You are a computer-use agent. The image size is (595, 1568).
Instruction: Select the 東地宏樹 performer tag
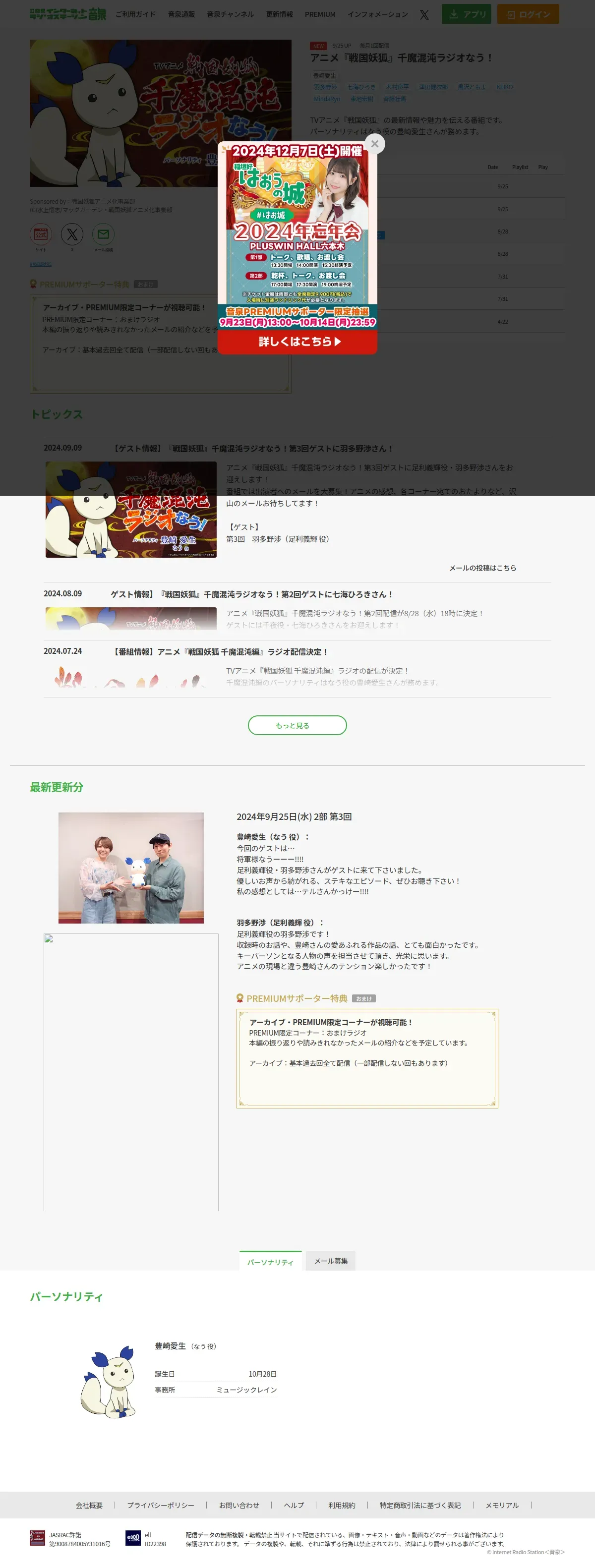click(362, 99)
